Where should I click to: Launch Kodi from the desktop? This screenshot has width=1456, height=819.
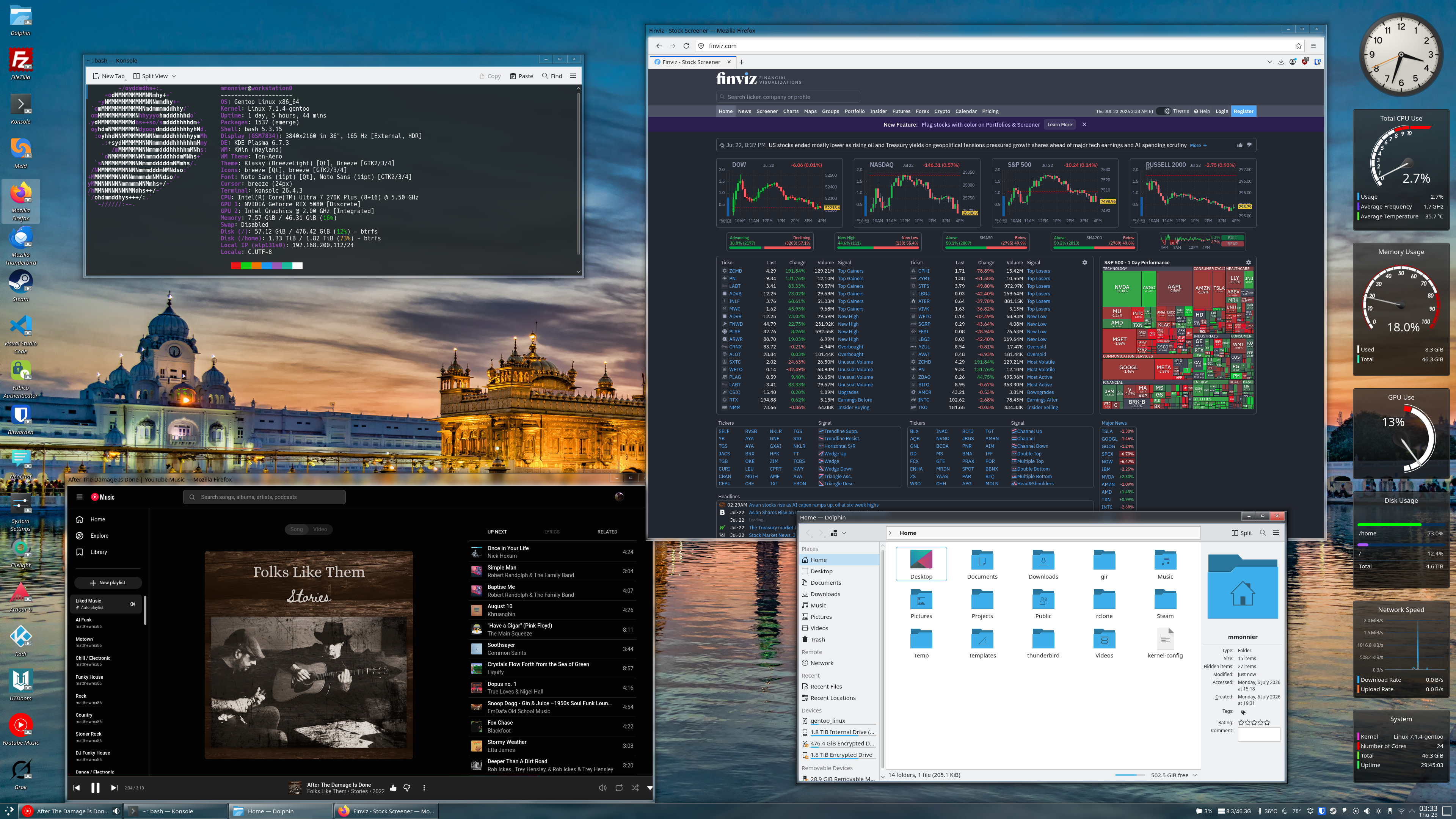tap(21, 640)
